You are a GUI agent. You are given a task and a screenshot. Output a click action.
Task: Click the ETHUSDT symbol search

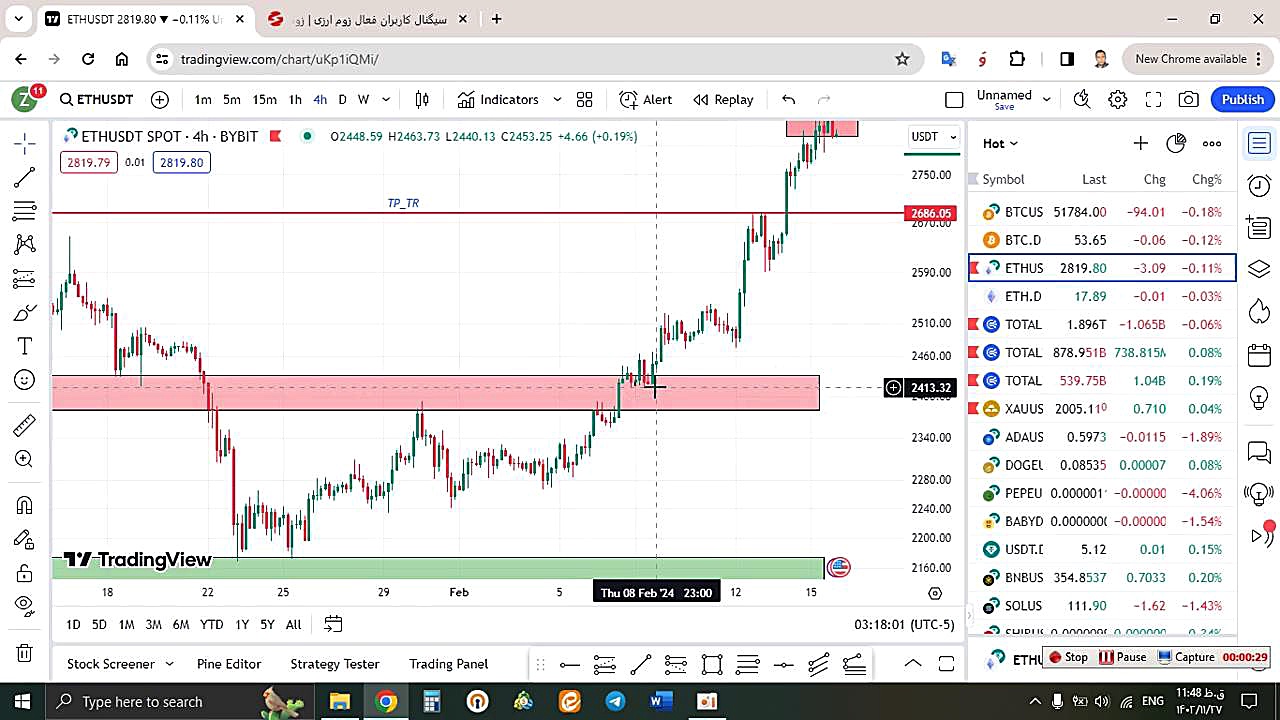tap(96, 99)
